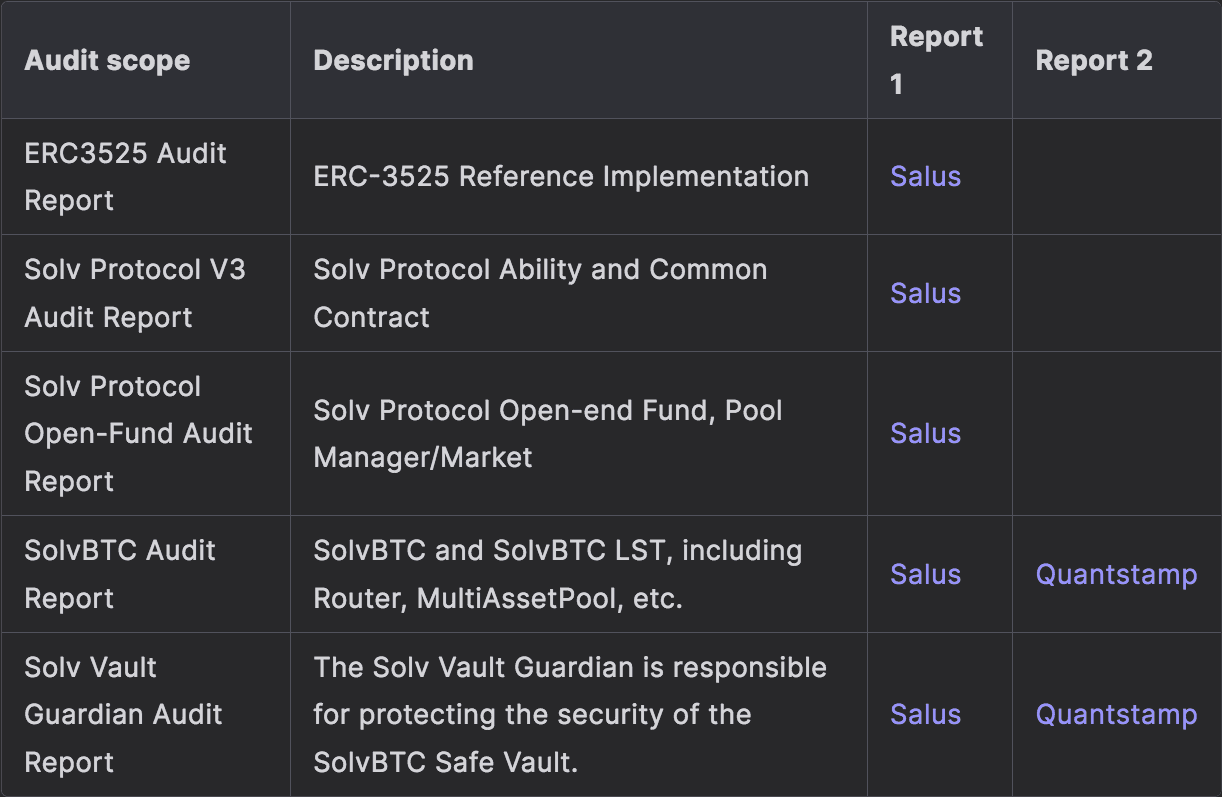Open Salus report for Solv Protocol V3
Screen dimensions: 1230x802
[x=925, y=293]
